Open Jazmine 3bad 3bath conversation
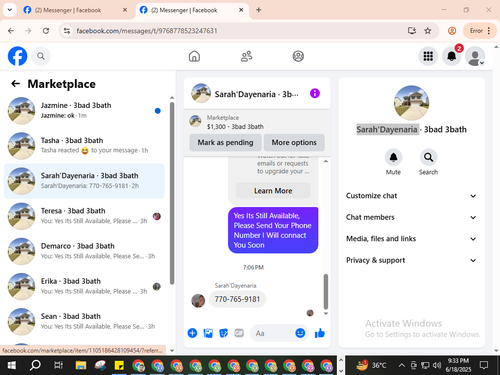Image resolution: width=500 pixels, height=375 pixels. click(84, 111)
